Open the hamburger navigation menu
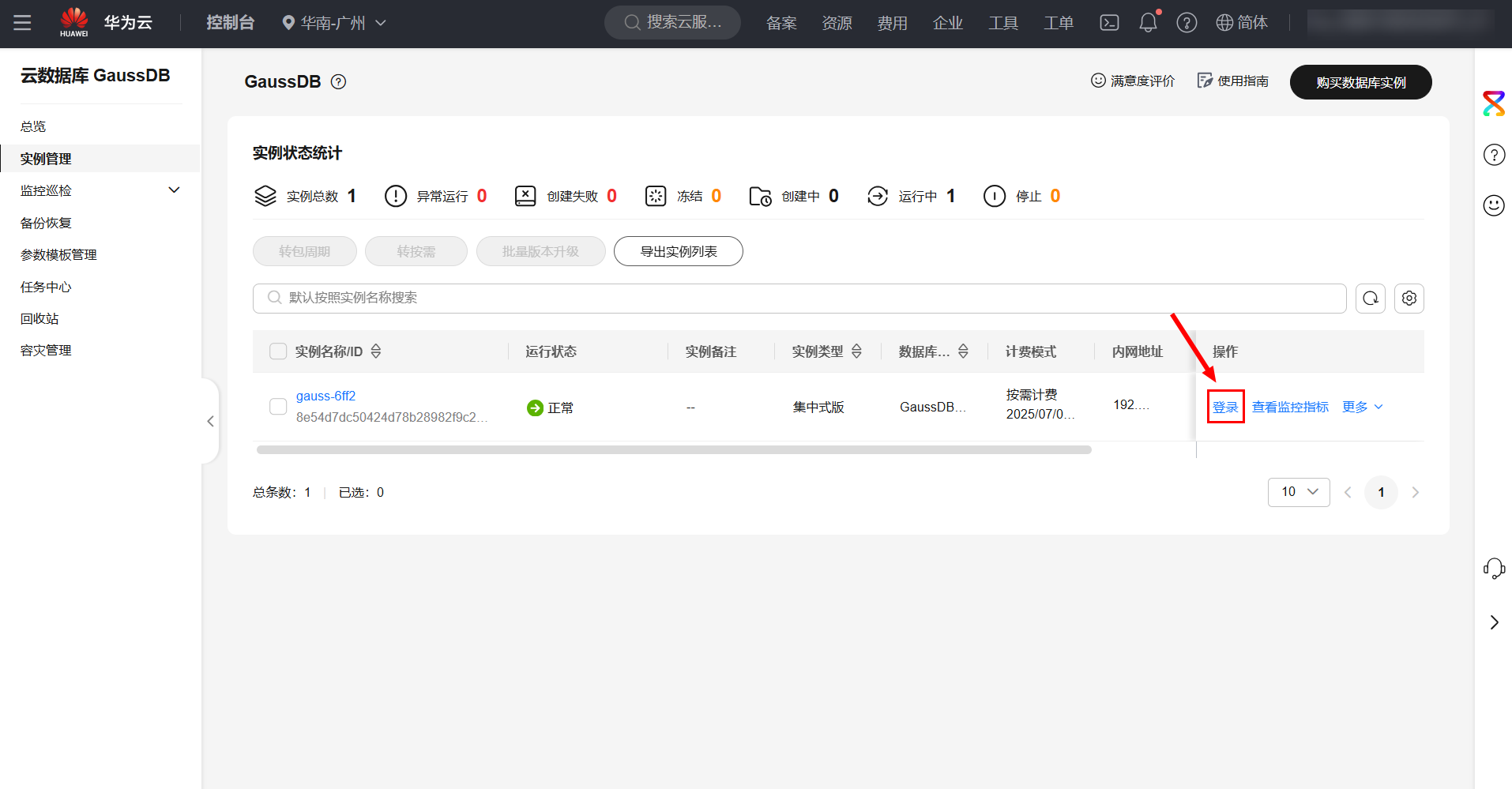 coord(22,23)
